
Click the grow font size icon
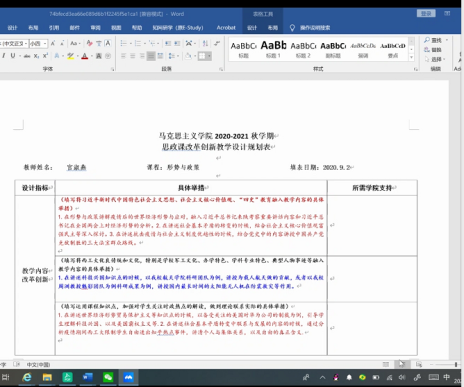(53, 43)
